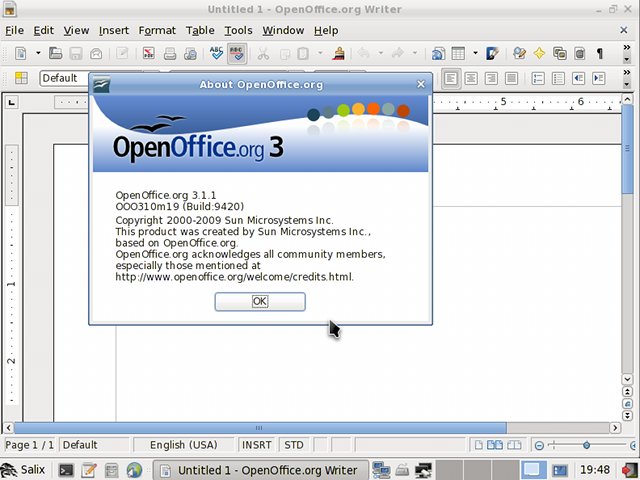Click the Insert Table icon
Image resolution: width=640 pixels, height=480 pixels.
point(458,53)
